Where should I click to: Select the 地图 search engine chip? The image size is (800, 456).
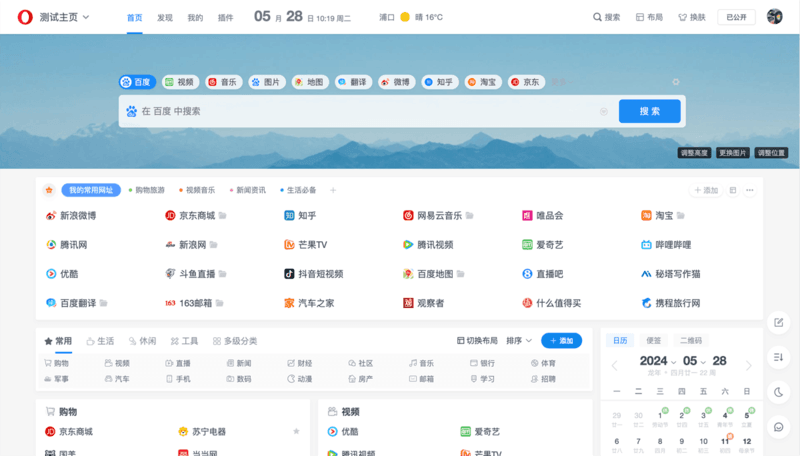(310, 82)
